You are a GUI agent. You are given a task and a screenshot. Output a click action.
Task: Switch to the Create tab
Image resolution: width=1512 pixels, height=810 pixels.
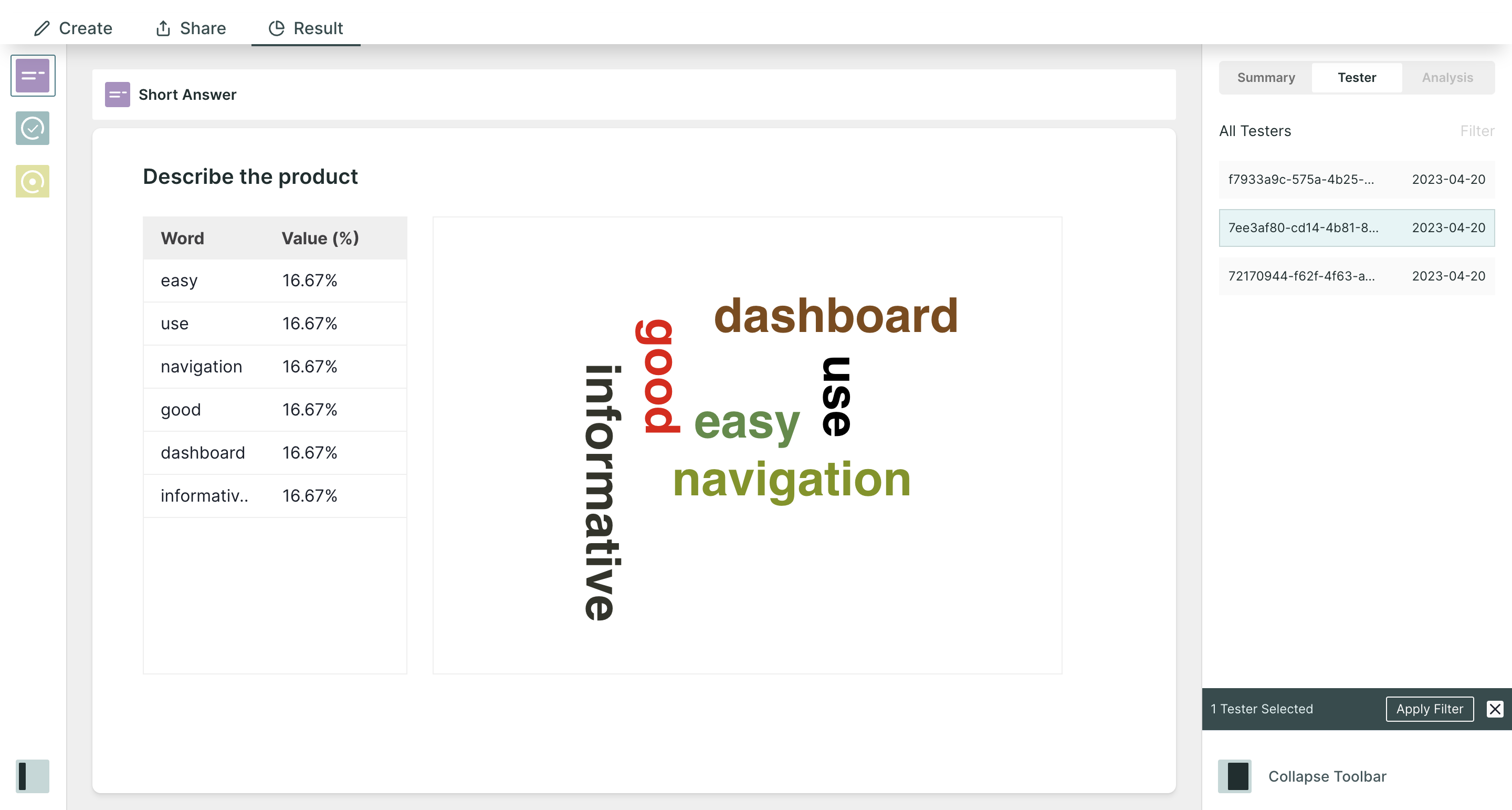point(73,28)
